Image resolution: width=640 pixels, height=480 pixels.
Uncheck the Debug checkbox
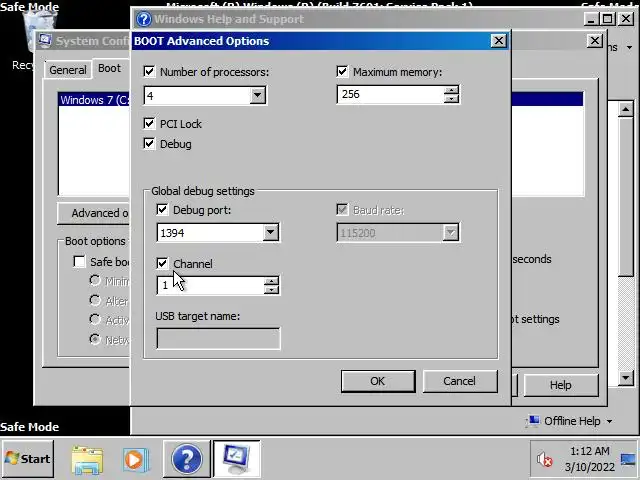[149, 144]
